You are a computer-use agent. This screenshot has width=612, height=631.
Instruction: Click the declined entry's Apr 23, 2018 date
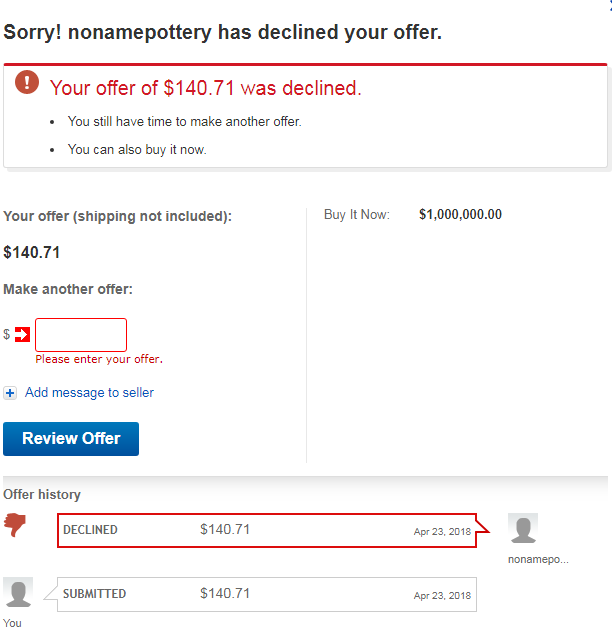pyautogui.click(x=442, y=532)
